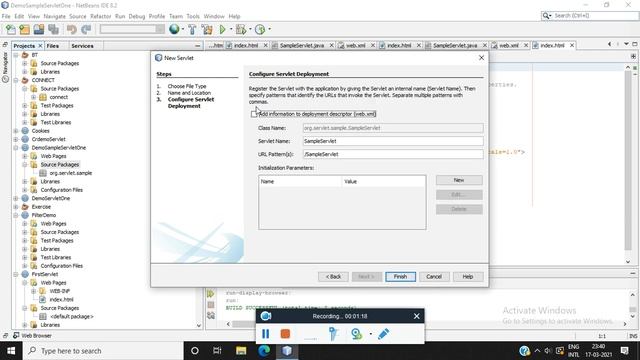Click the globe browser icon in toolbar
The image size is (640, 360).
(174, 29)
